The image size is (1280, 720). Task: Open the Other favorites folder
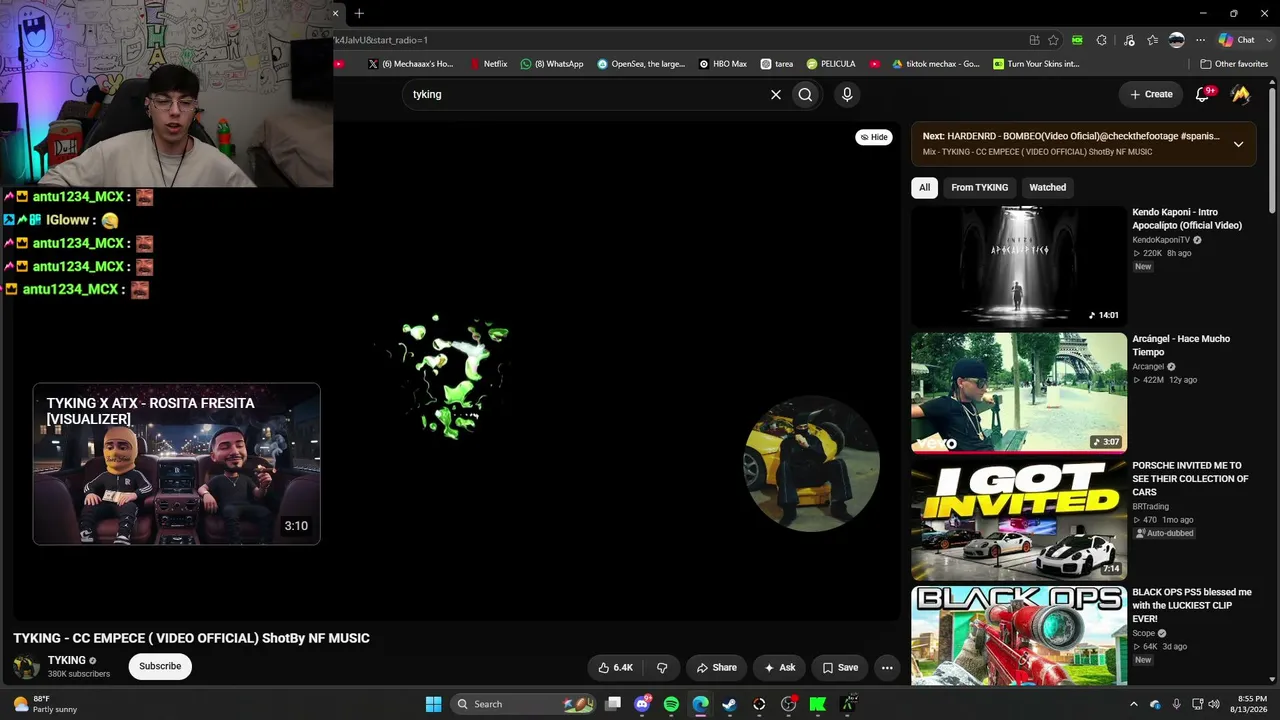coord(1233,64)
